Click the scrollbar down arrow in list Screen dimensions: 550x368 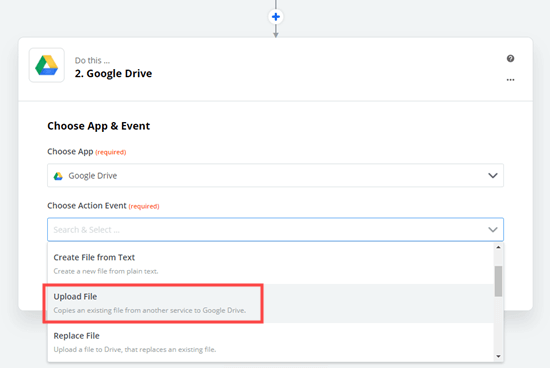(x=498, y=356)
